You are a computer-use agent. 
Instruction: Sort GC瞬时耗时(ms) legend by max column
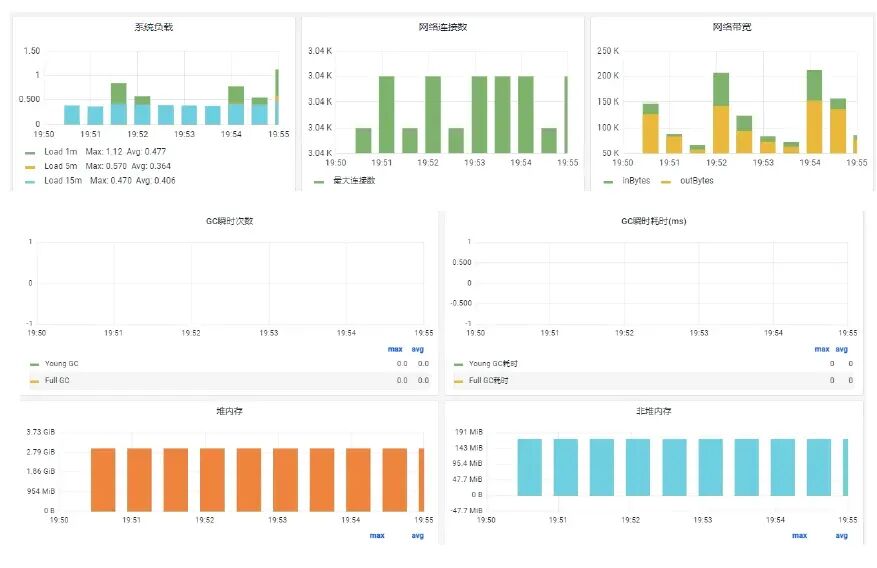(x=822, y=349)
